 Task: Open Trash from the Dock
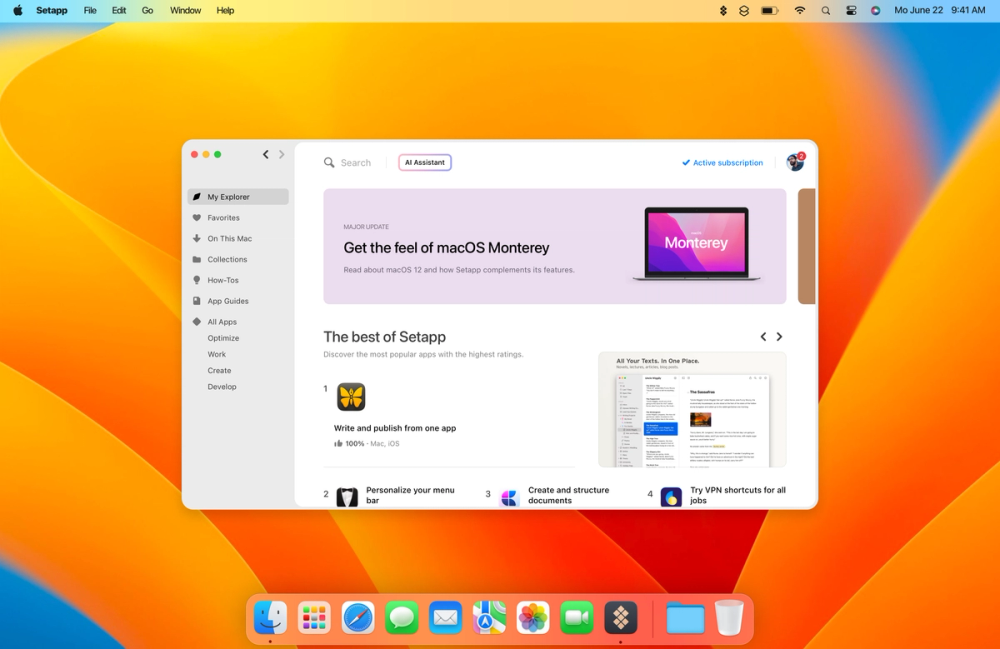[729, 618]
